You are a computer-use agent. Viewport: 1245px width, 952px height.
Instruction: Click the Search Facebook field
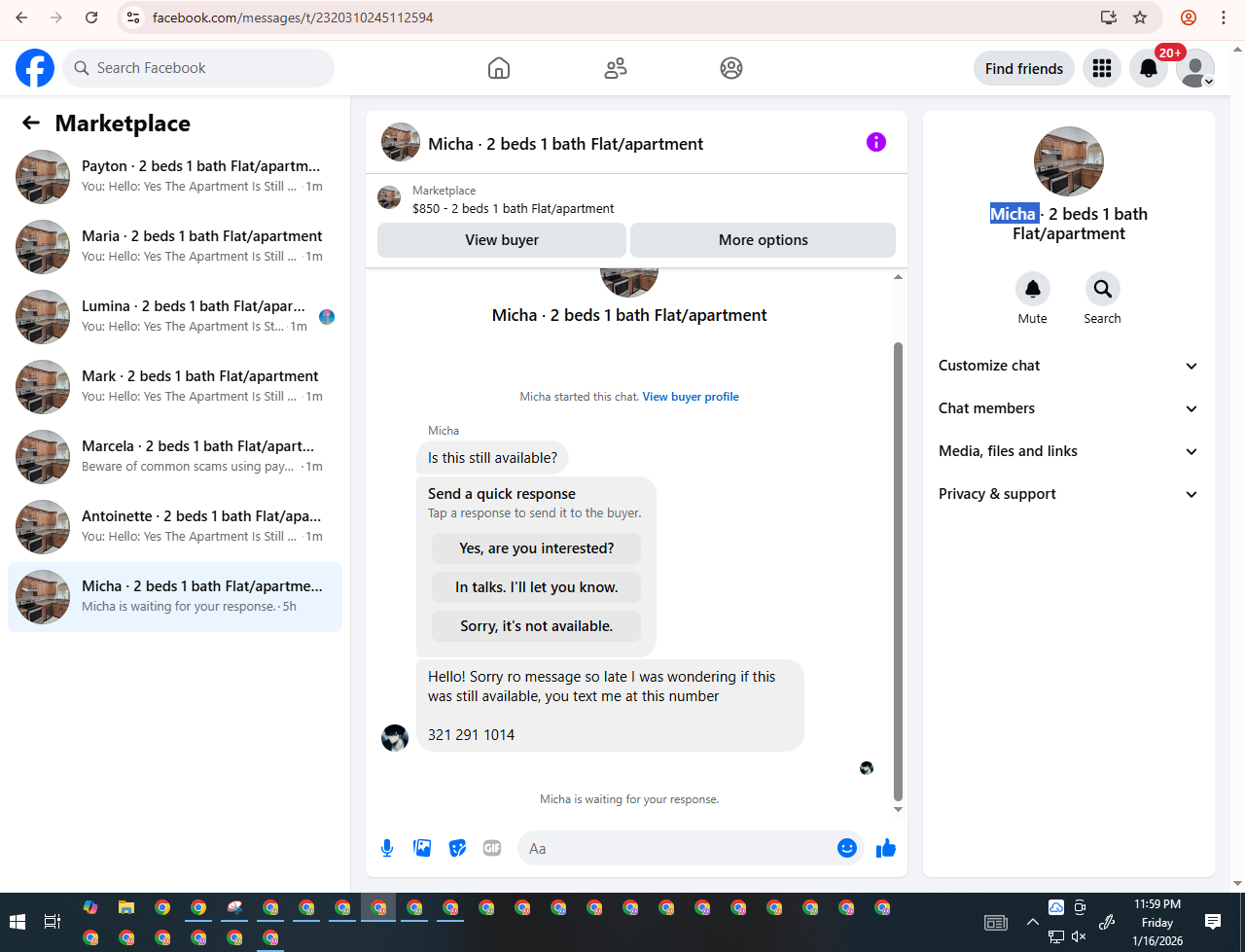[x=199, y=68]
